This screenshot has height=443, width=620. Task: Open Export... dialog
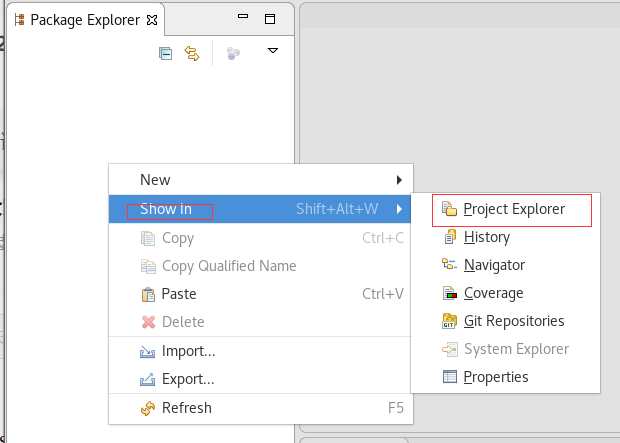coord(261,379)
